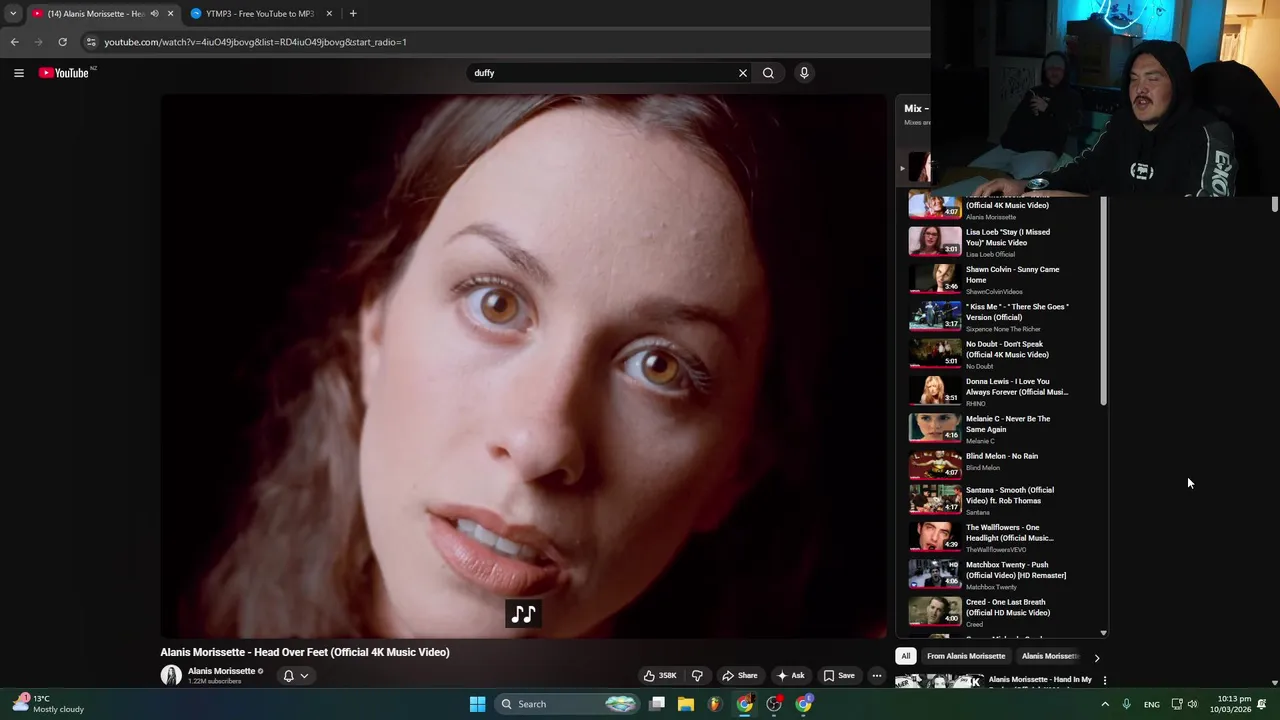The image size is (1280, 720).
Task: Open the Windows Start menu
Action: coord(478,704)
